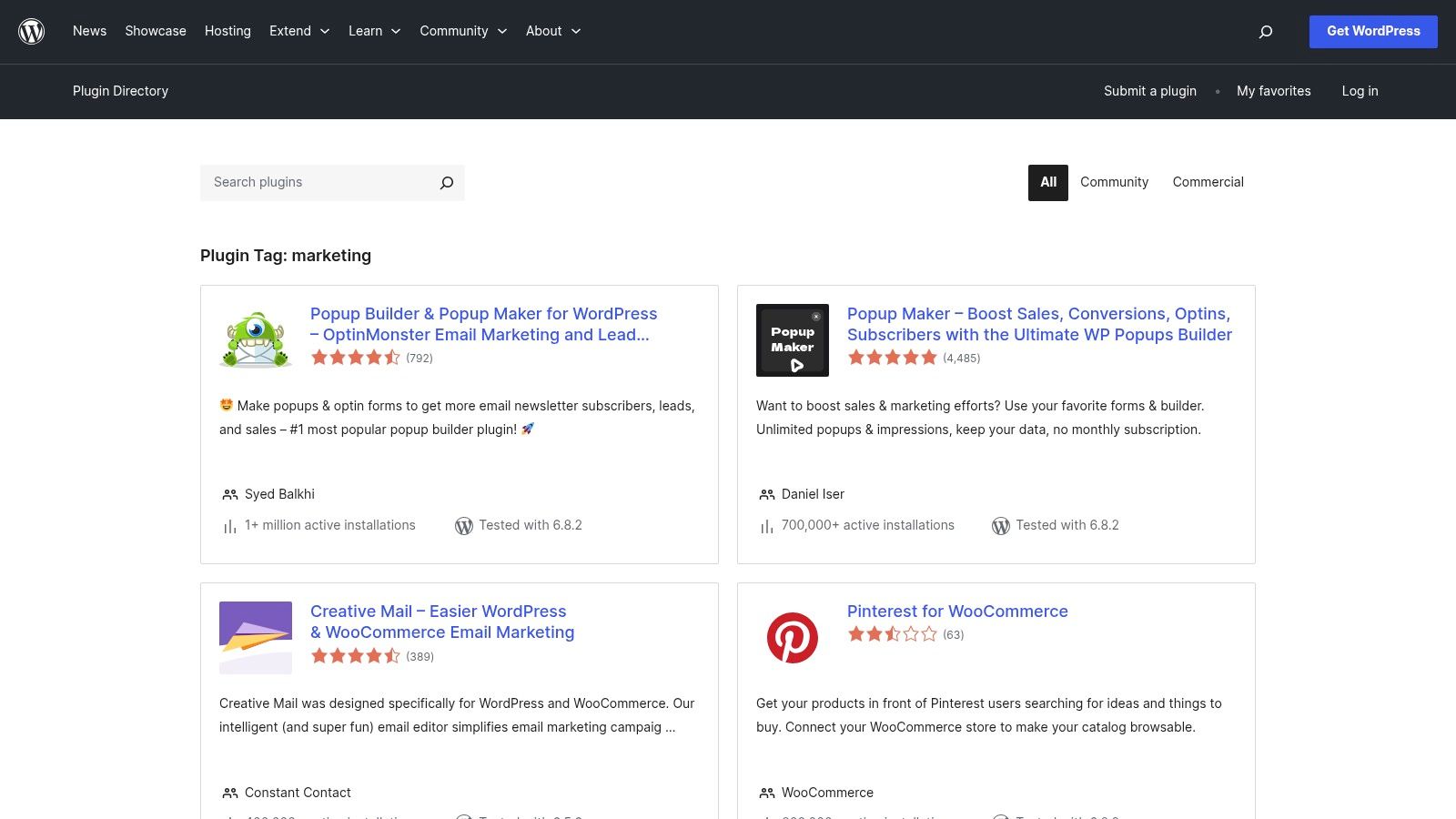Open My favorites

pos(1274,91)
